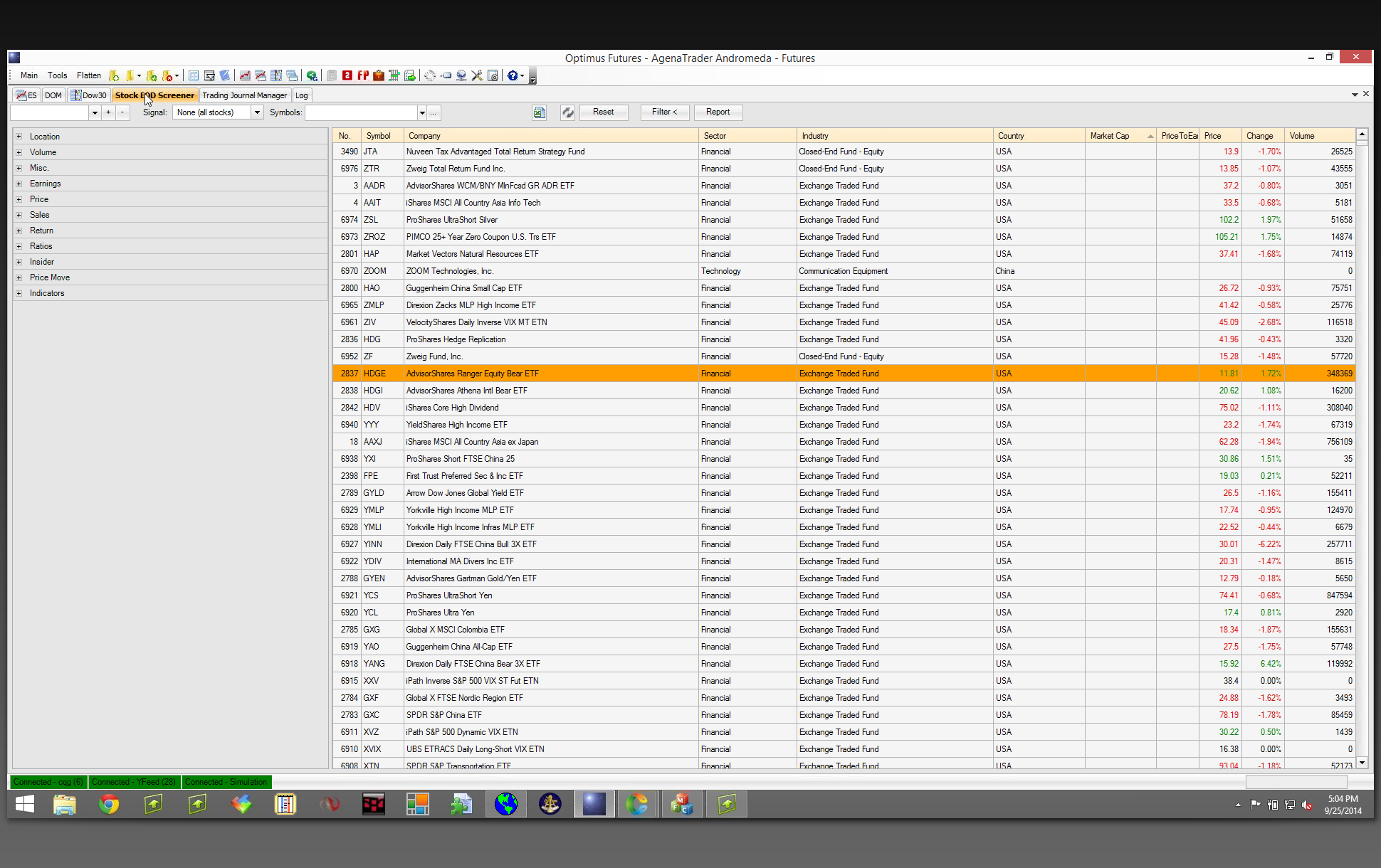Image resolution: width=1381 pixels, height=868 pixels.
Task: Switch to the Trading Journal Manager tab
Action: click(244, 95)
